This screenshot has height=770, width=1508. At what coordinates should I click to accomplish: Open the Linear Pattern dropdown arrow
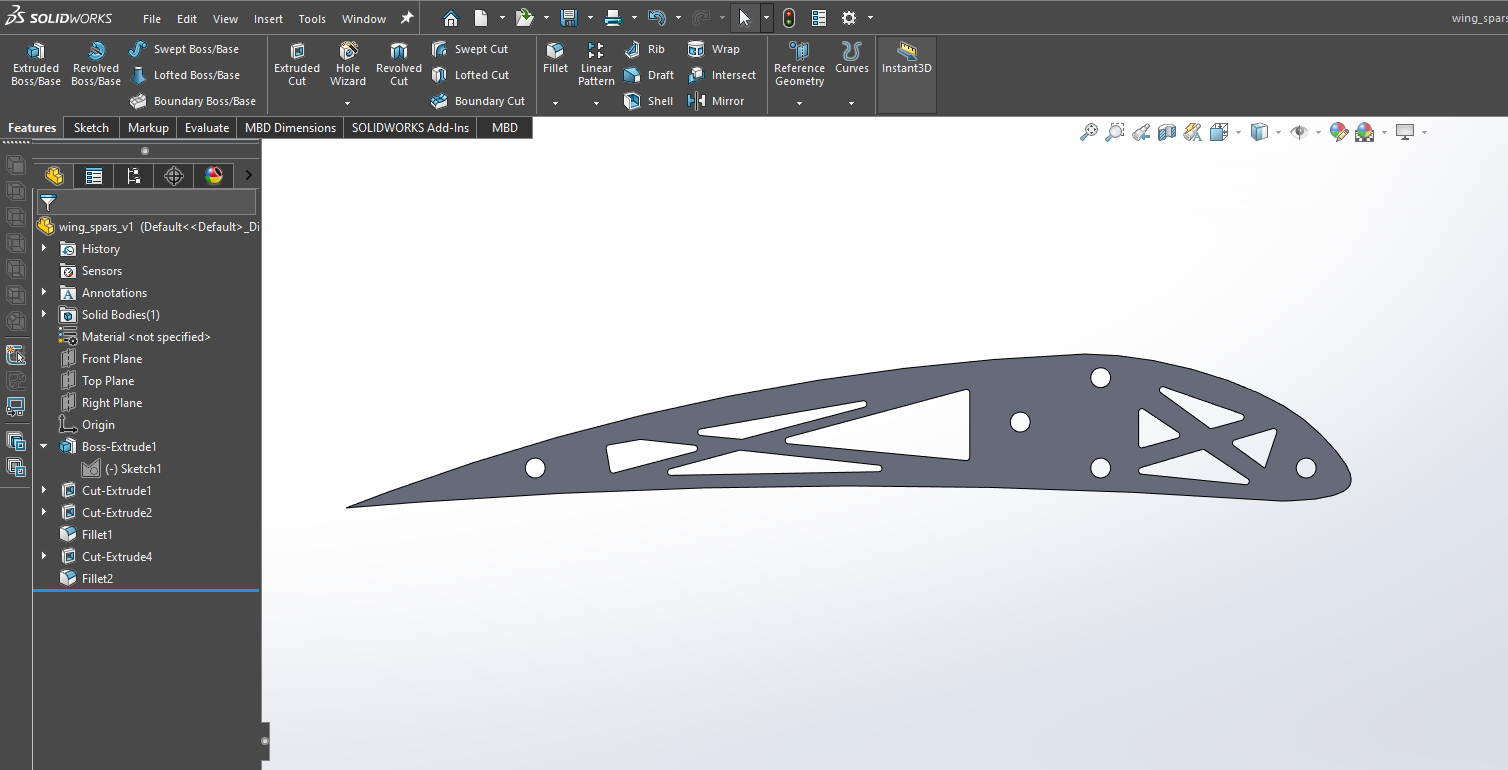point(596,103)
